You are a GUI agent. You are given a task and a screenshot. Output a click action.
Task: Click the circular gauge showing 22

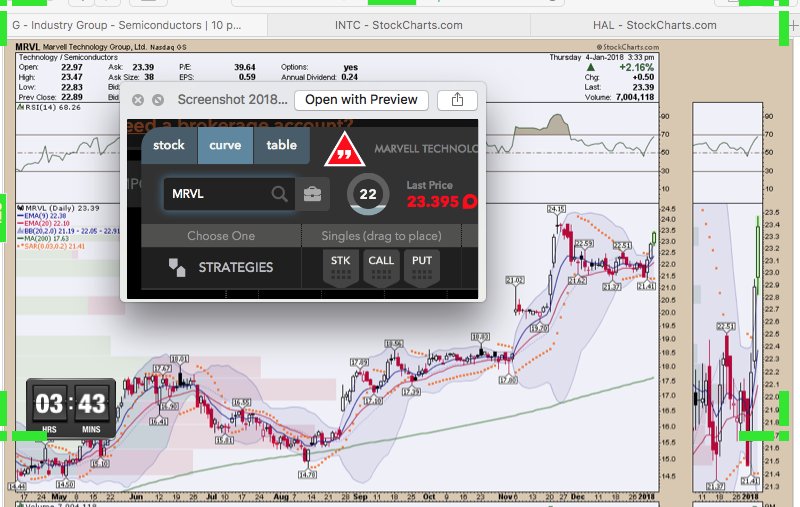368,194
